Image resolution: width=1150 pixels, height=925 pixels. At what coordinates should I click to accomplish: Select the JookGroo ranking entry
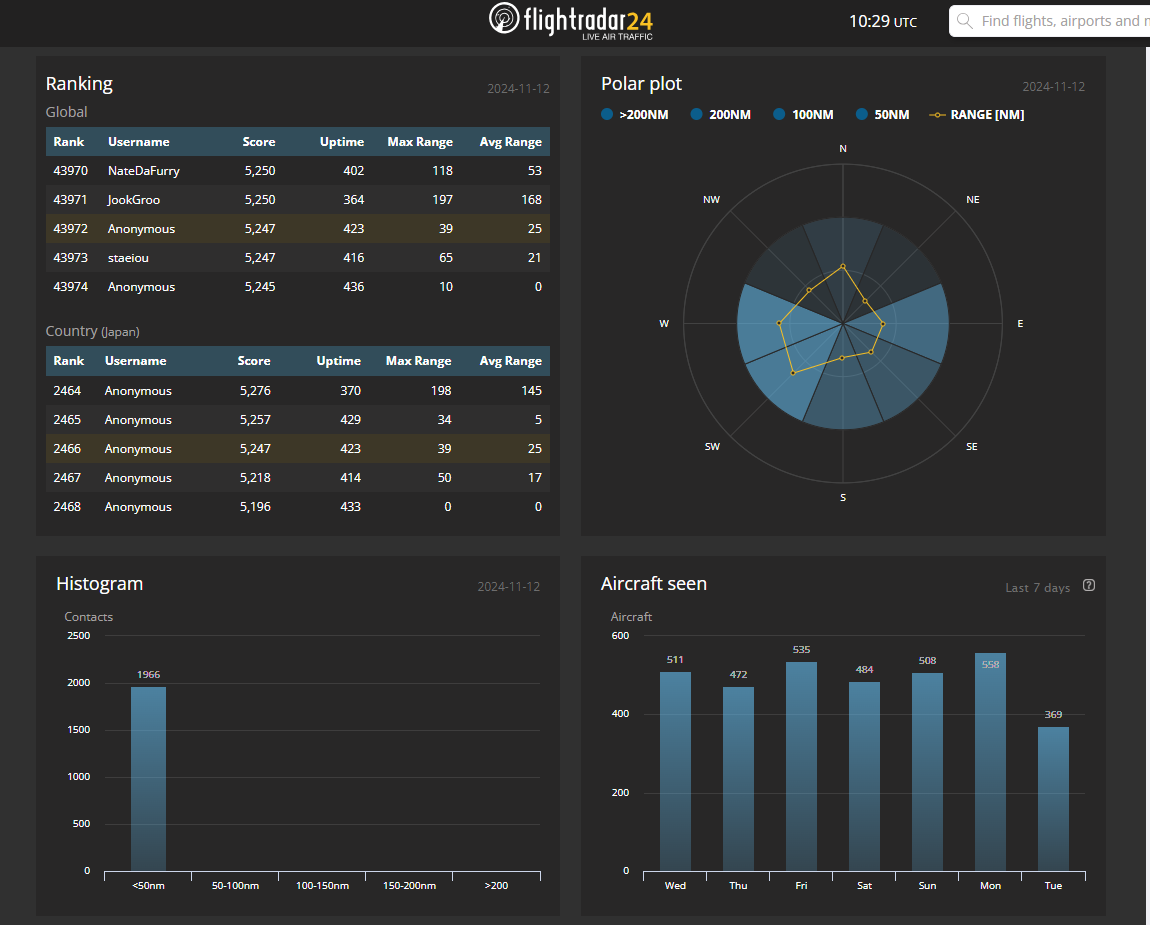click(x=135, y=200)
